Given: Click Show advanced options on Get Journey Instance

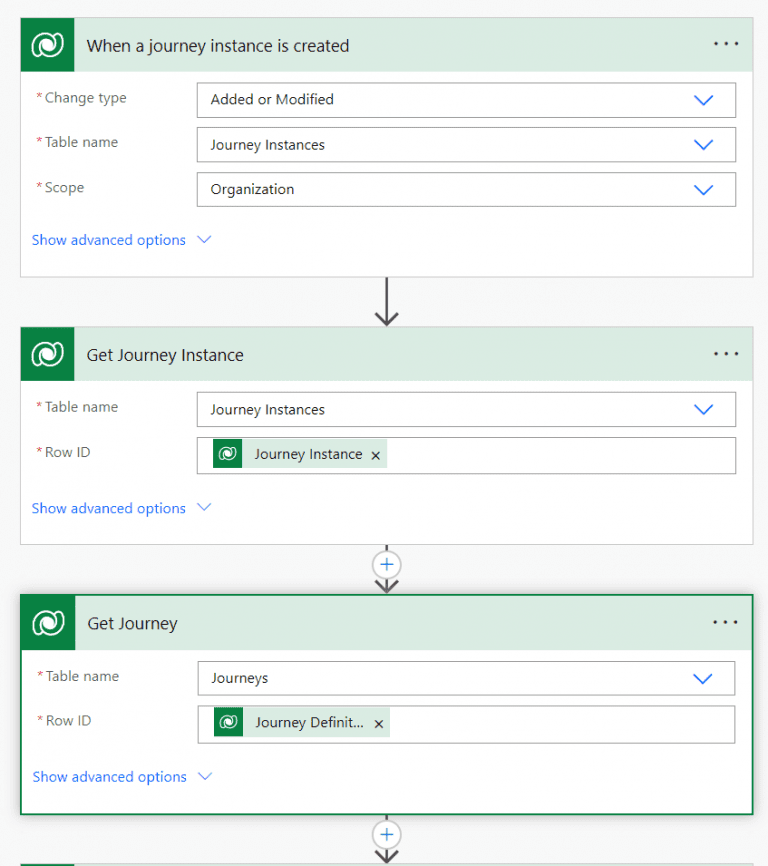Looking at the screenshot, I should 110,508.
